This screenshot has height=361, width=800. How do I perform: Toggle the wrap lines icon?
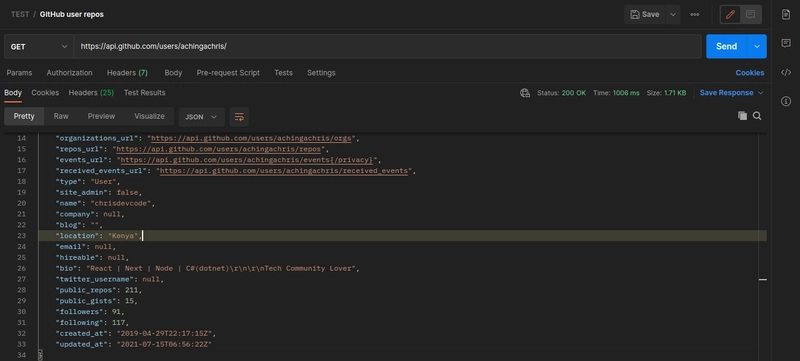239,117
